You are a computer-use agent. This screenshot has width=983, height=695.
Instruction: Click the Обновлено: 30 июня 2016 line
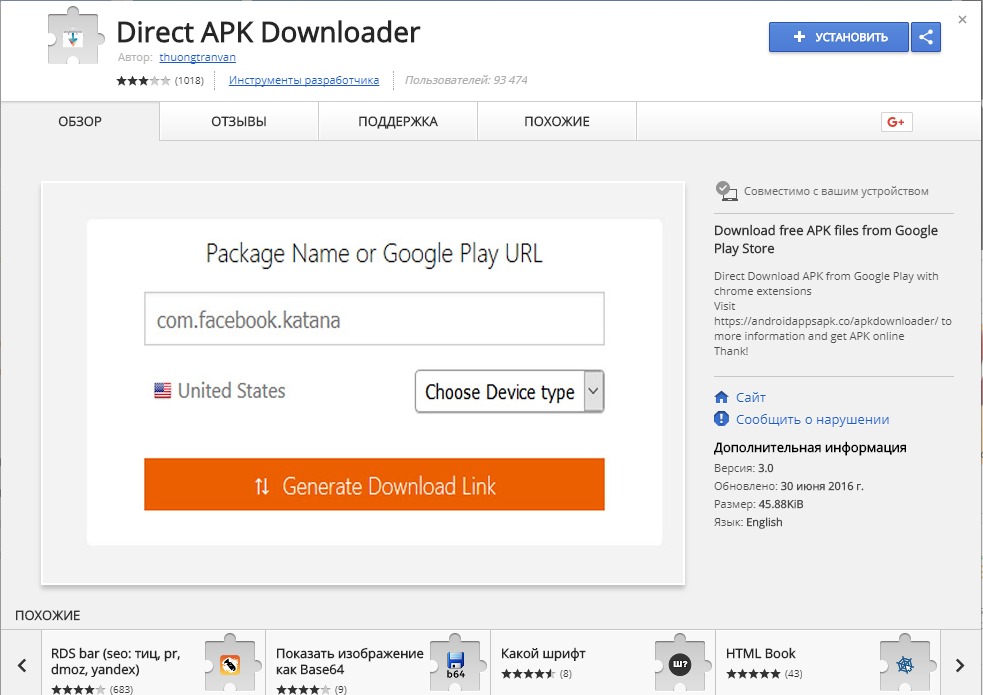(x=789, y=486)
